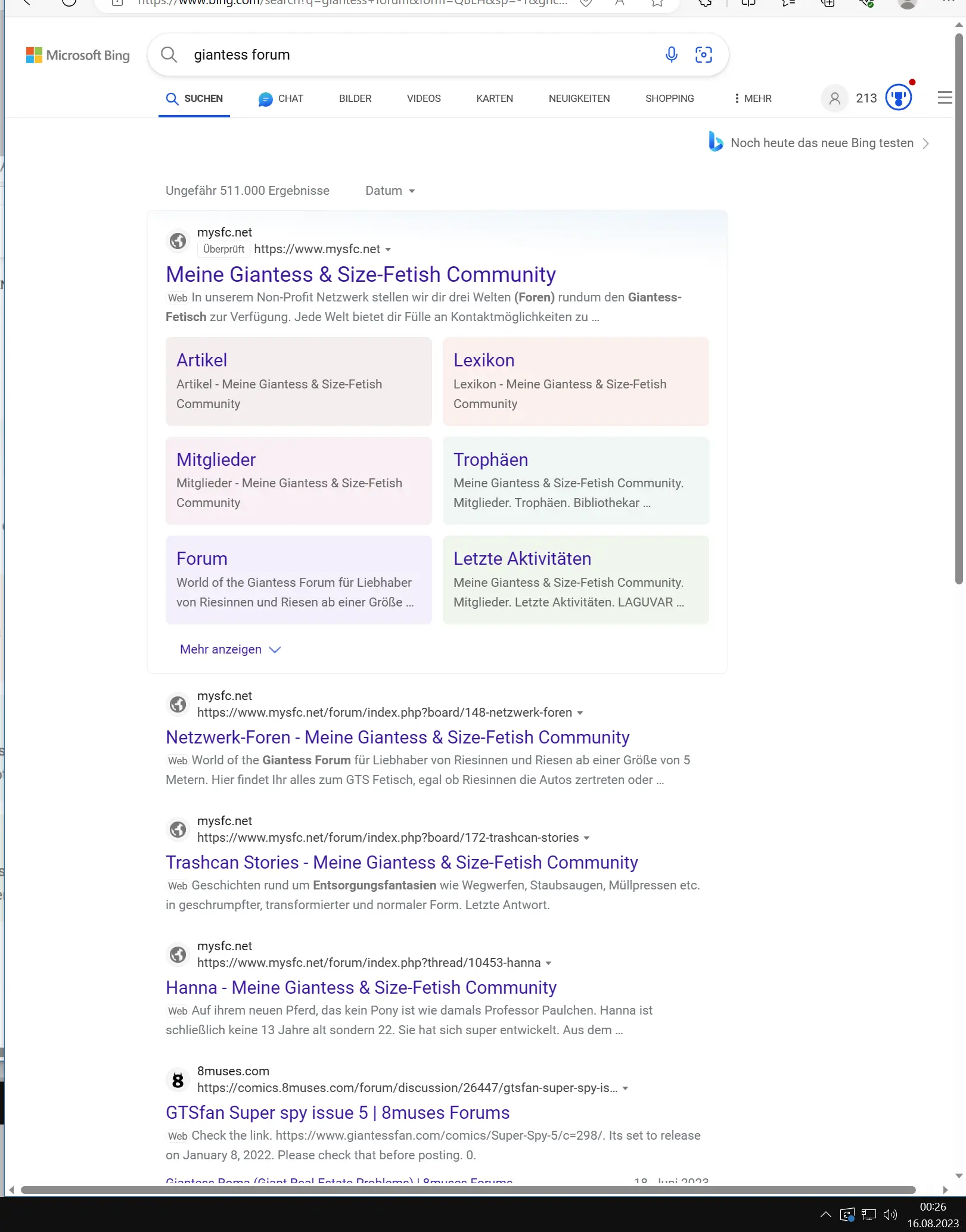Open Netzwerk-Foren result title
The height and width of the screenshot is (1232, 966).
(397, 738)
